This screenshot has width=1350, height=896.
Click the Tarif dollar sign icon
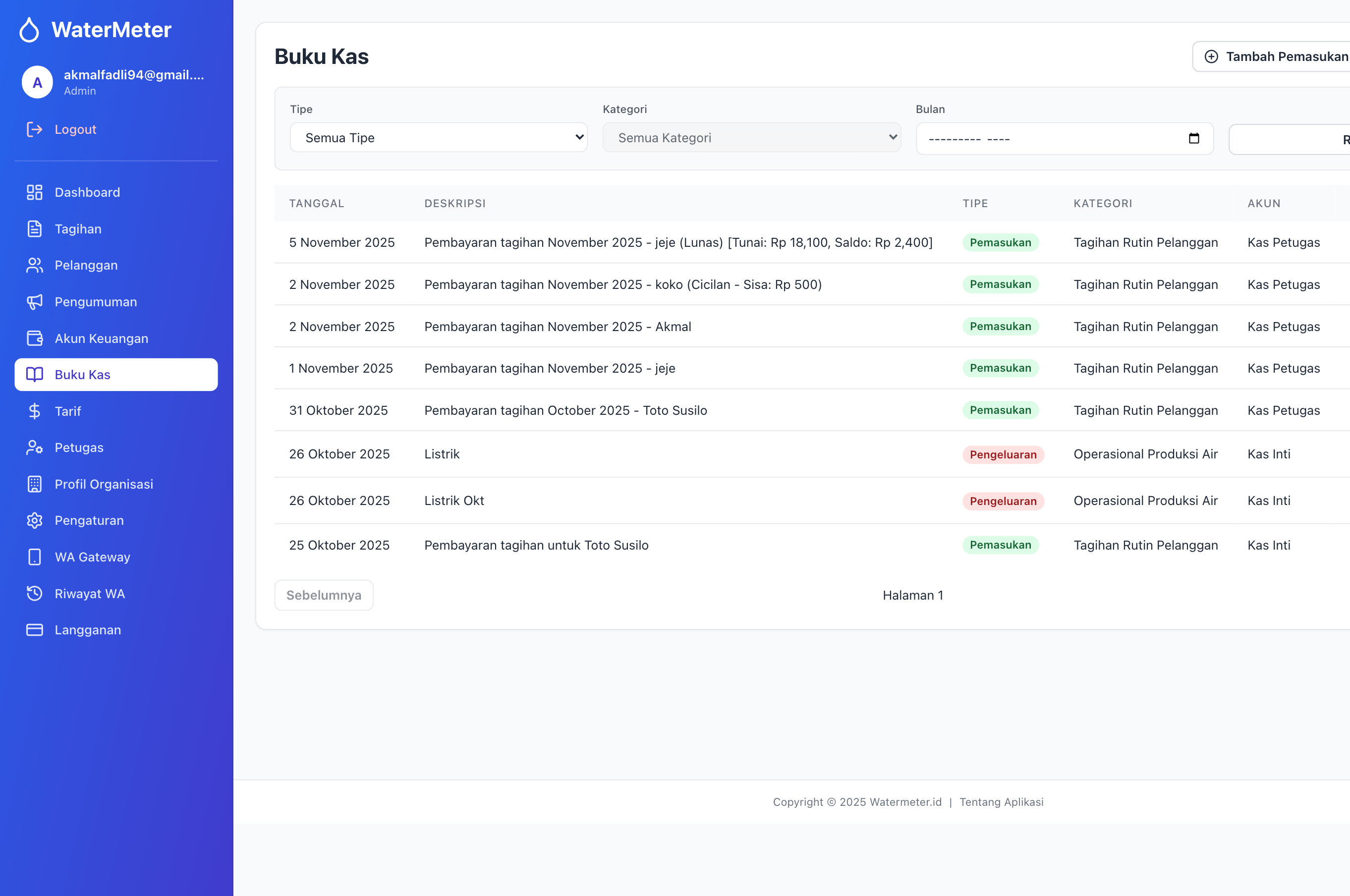tap(34, 411)
